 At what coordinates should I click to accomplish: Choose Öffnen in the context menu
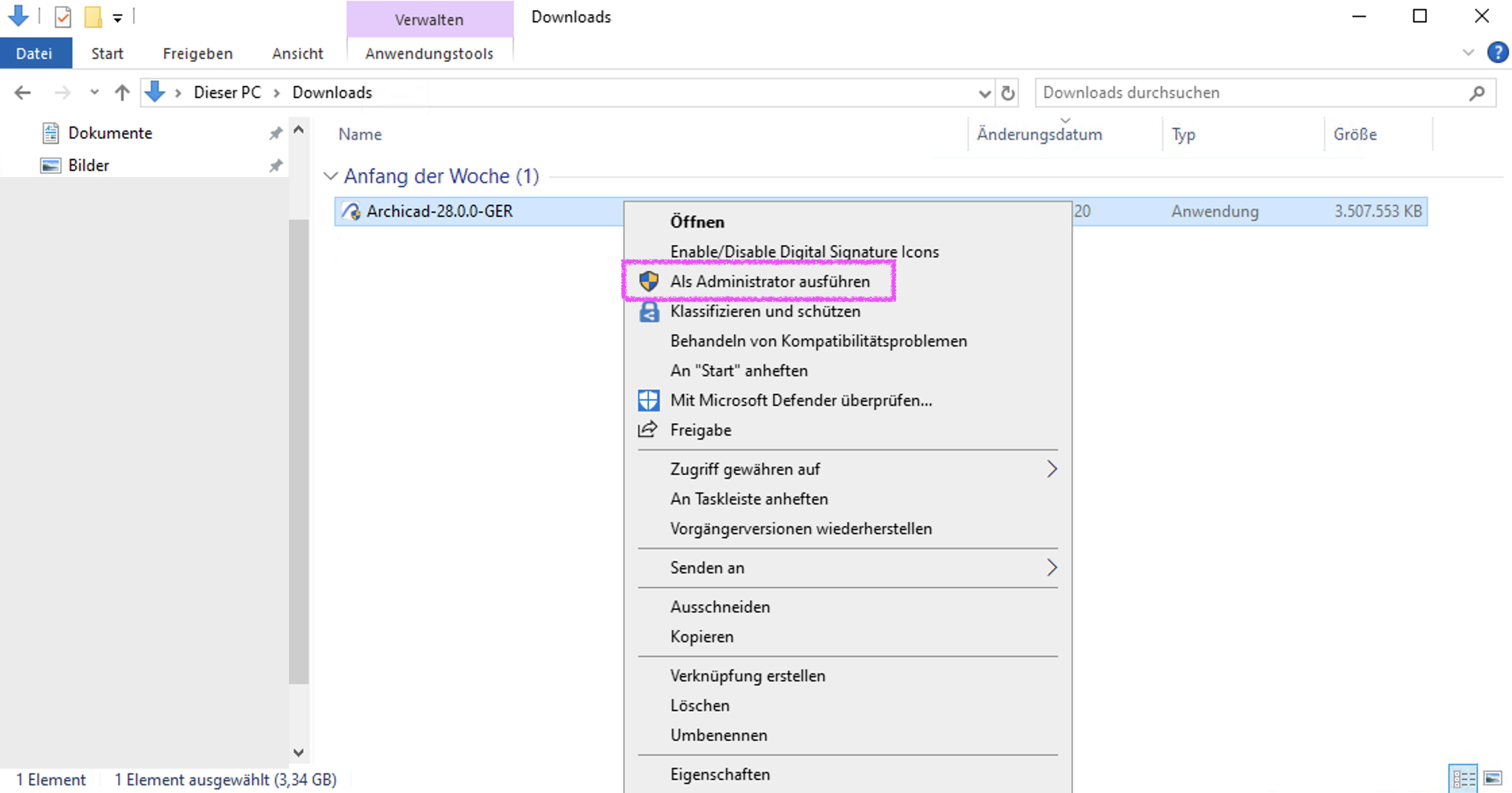tap(848, 222)
